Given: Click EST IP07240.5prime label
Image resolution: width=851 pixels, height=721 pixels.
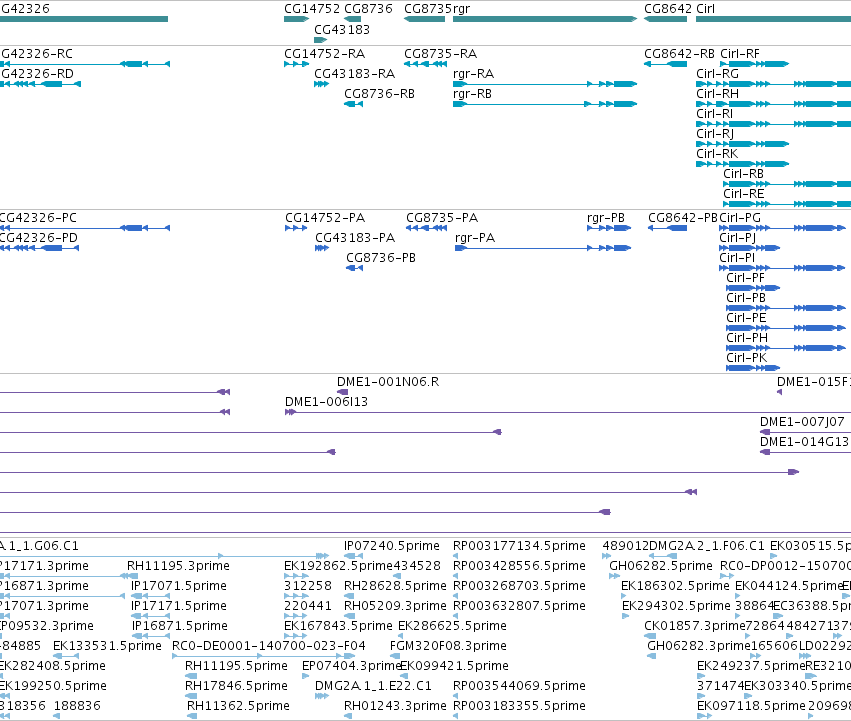Looking at the screenshot, I should click(x=392, y=546).
